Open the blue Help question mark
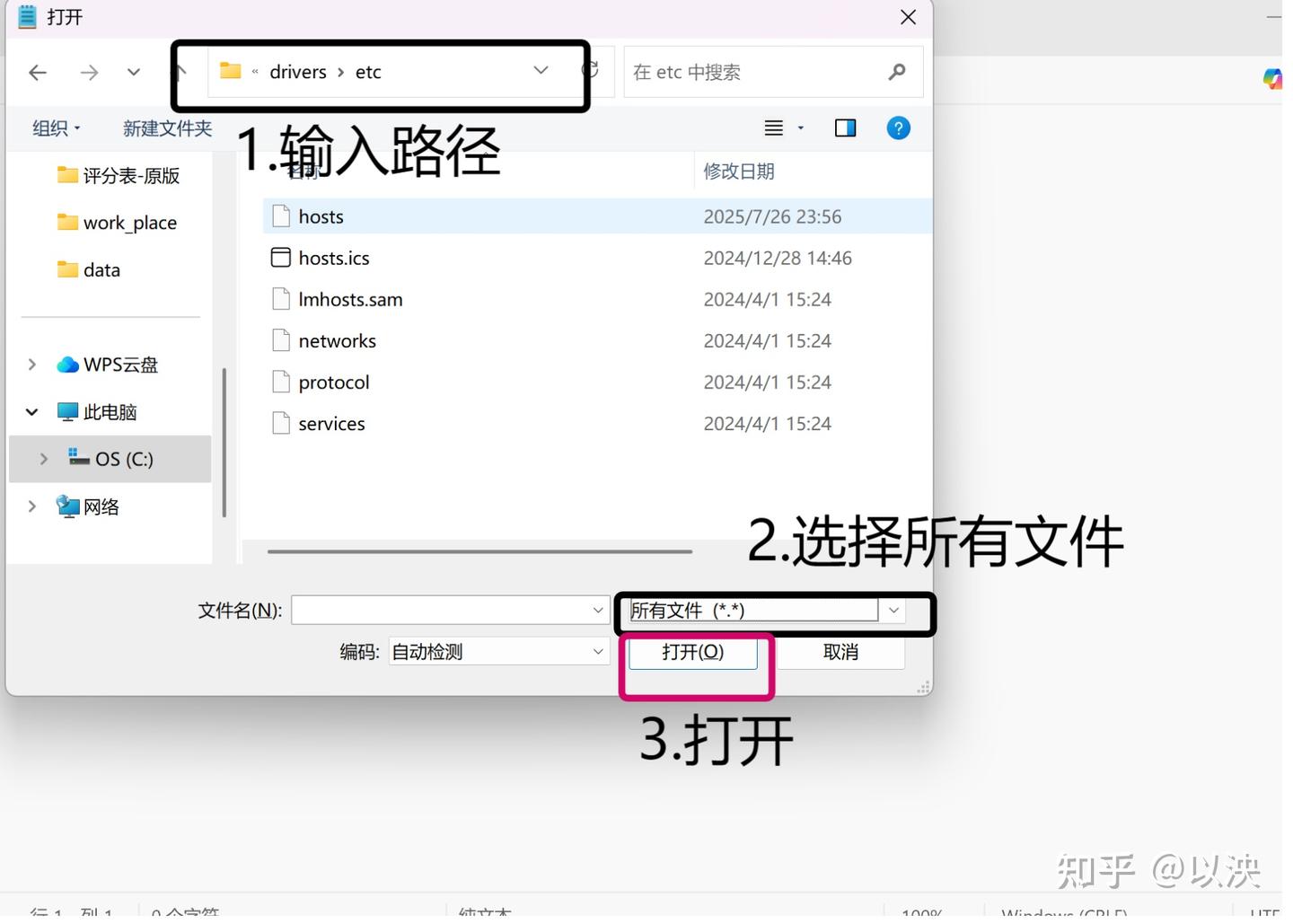 pos(898,128)
